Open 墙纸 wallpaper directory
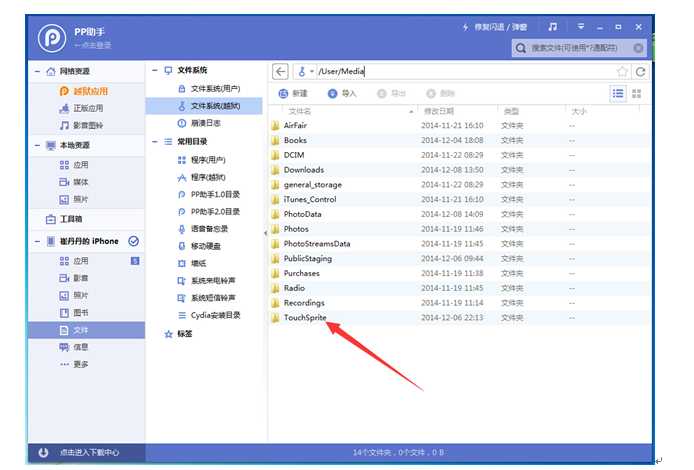The width and height of the screenshot is (694, 470). 192,263
